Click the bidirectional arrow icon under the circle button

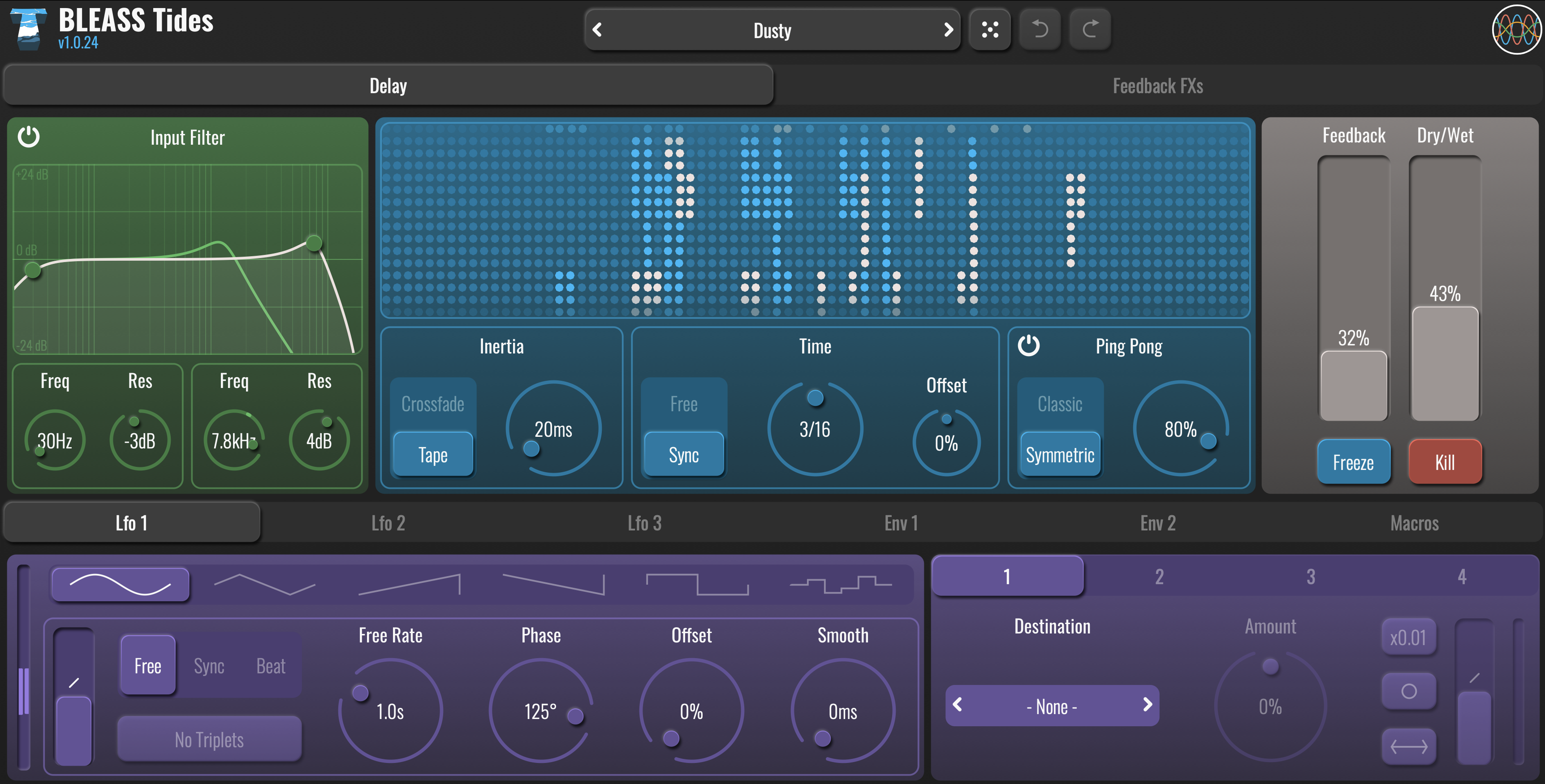click(1409, 746)
